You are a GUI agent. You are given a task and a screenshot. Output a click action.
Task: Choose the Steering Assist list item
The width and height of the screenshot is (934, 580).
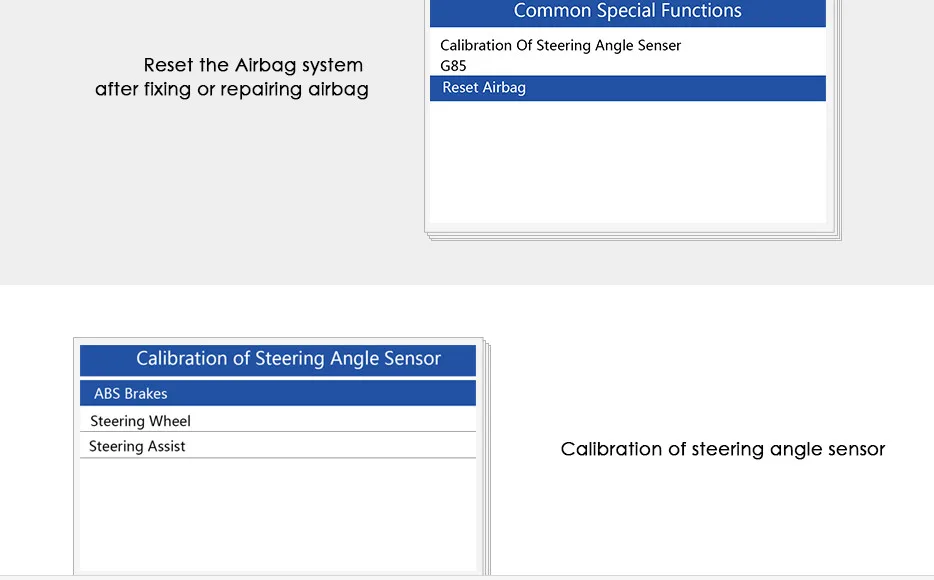278,445
